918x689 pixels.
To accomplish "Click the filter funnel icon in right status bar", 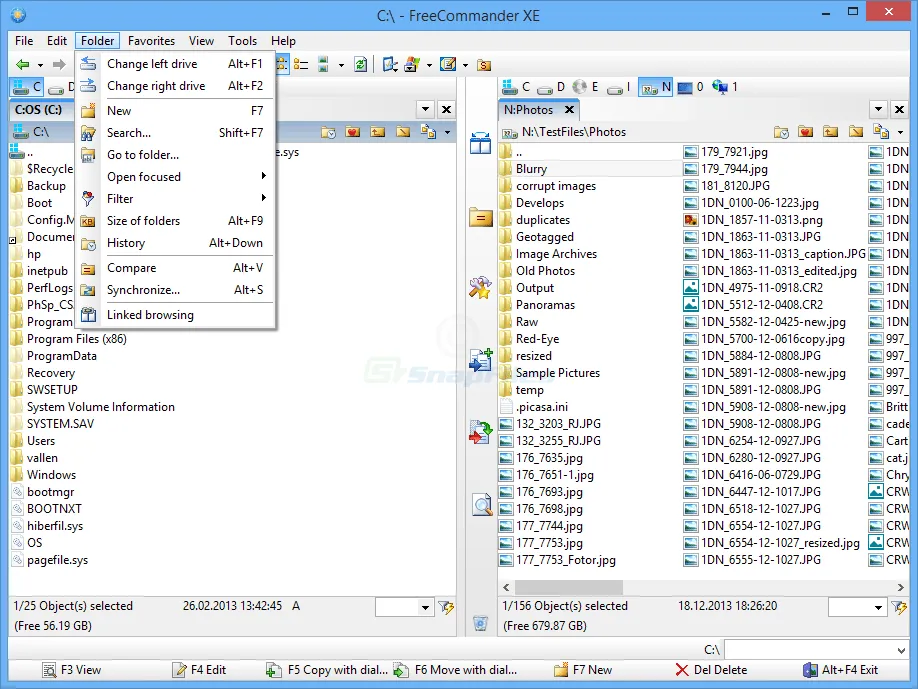I will (x=899, y=608).
